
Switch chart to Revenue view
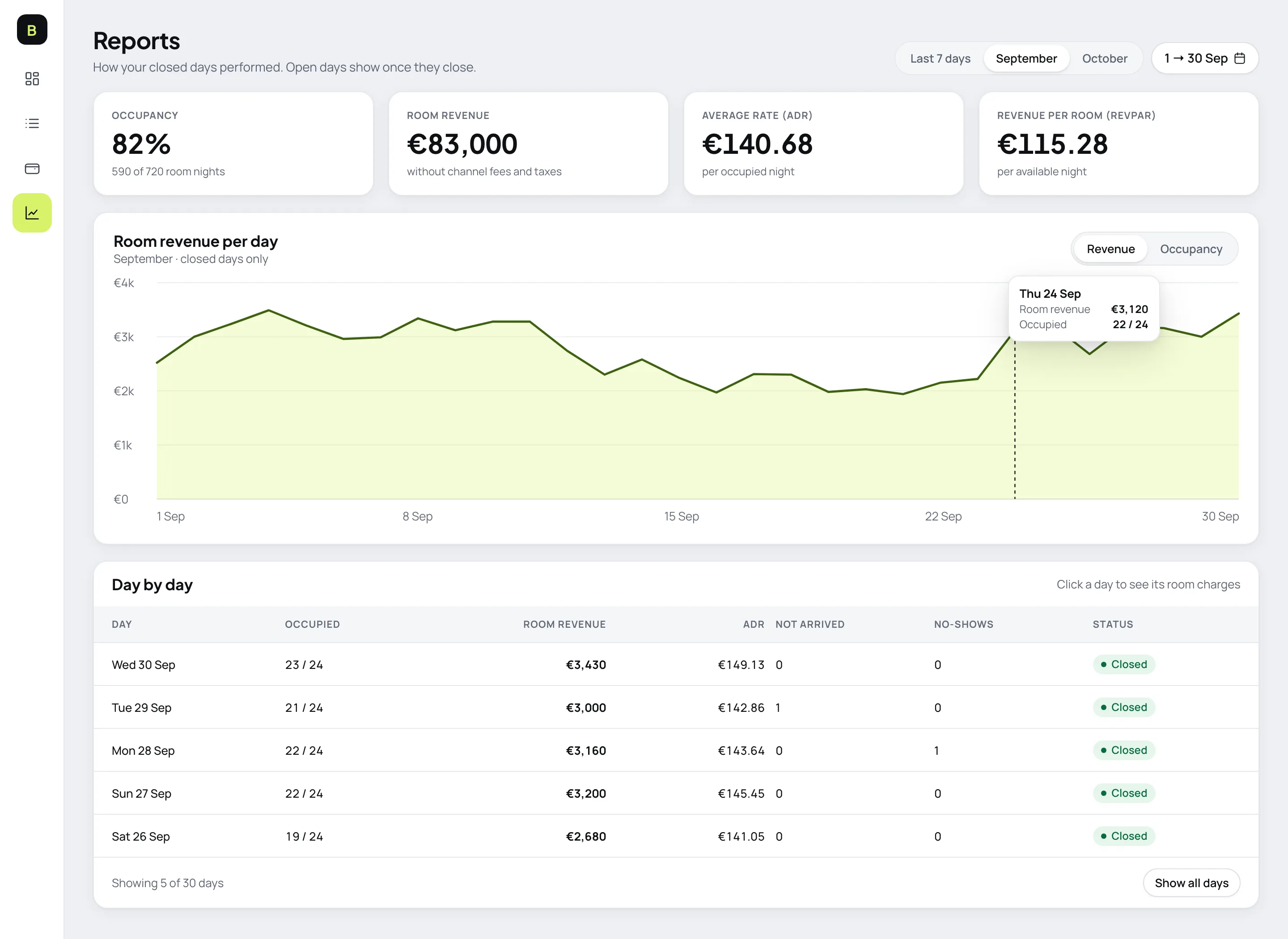[x=1110, y=249]
